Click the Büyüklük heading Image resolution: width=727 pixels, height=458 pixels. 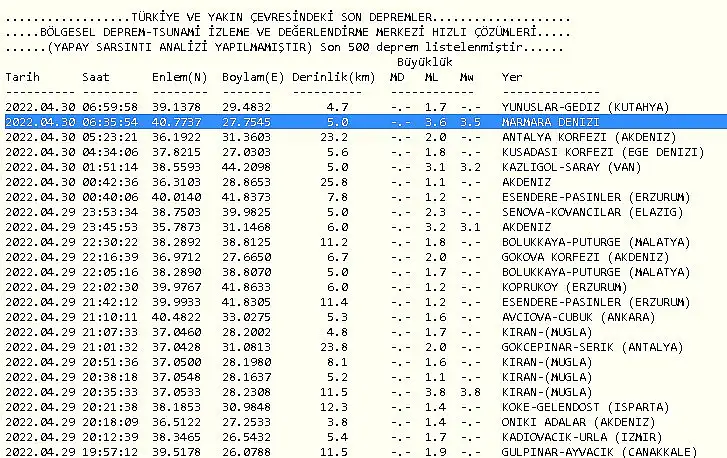tap(425, 62)
